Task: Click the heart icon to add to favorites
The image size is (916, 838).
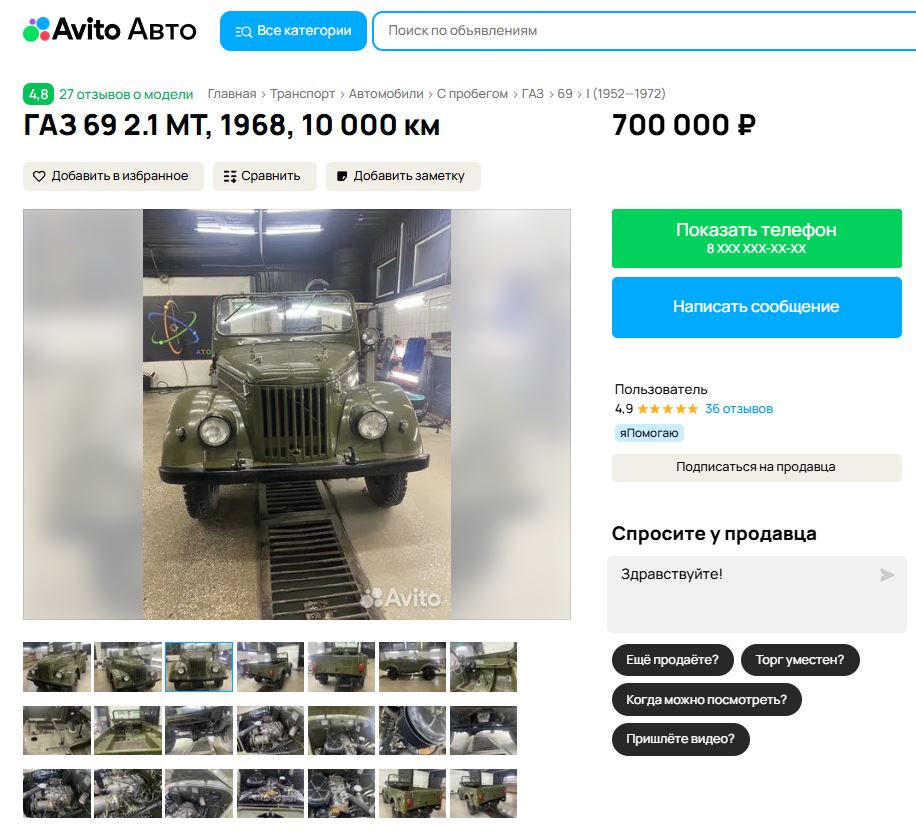Action: pyautogui.click(x=39, y=176)
